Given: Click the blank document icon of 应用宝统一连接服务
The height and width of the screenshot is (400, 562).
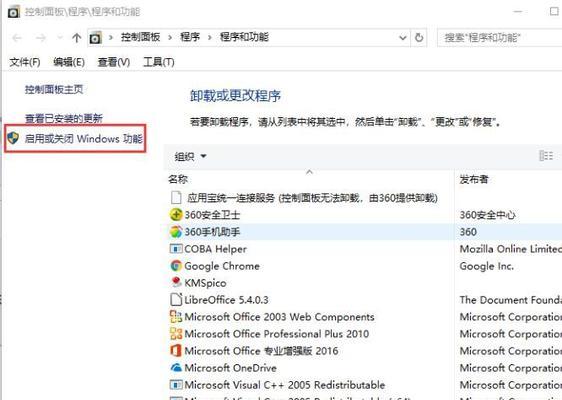Looking at the screenshot, I should (x=176, y=197).
